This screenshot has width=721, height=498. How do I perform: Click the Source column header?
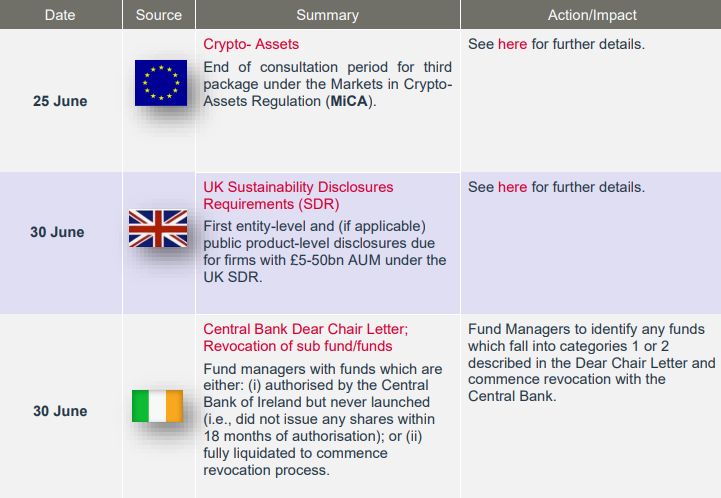[x=159, y=15]
